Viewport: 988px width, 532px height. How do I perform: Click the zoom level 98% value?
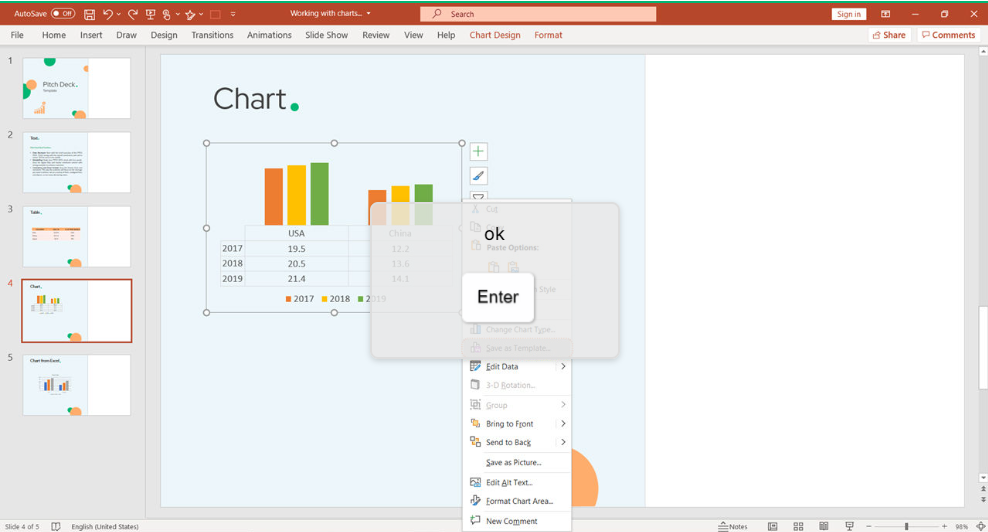click(962, 526)
